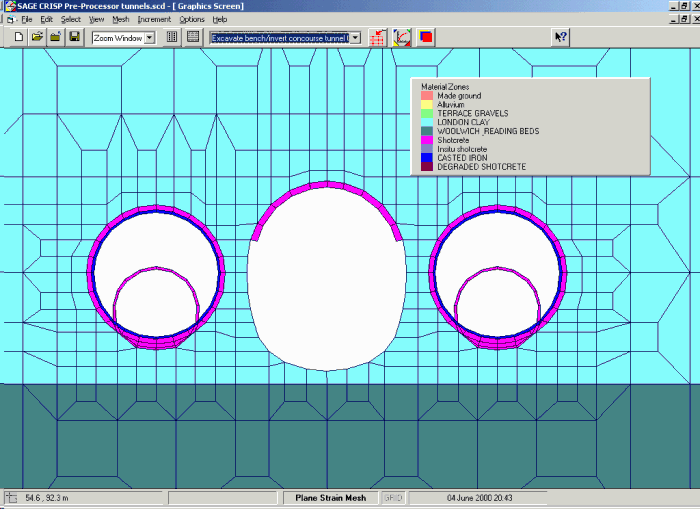Click the Shotcrete magenta swatch
The width and height of the screenshot is (700, 509).
427,140
